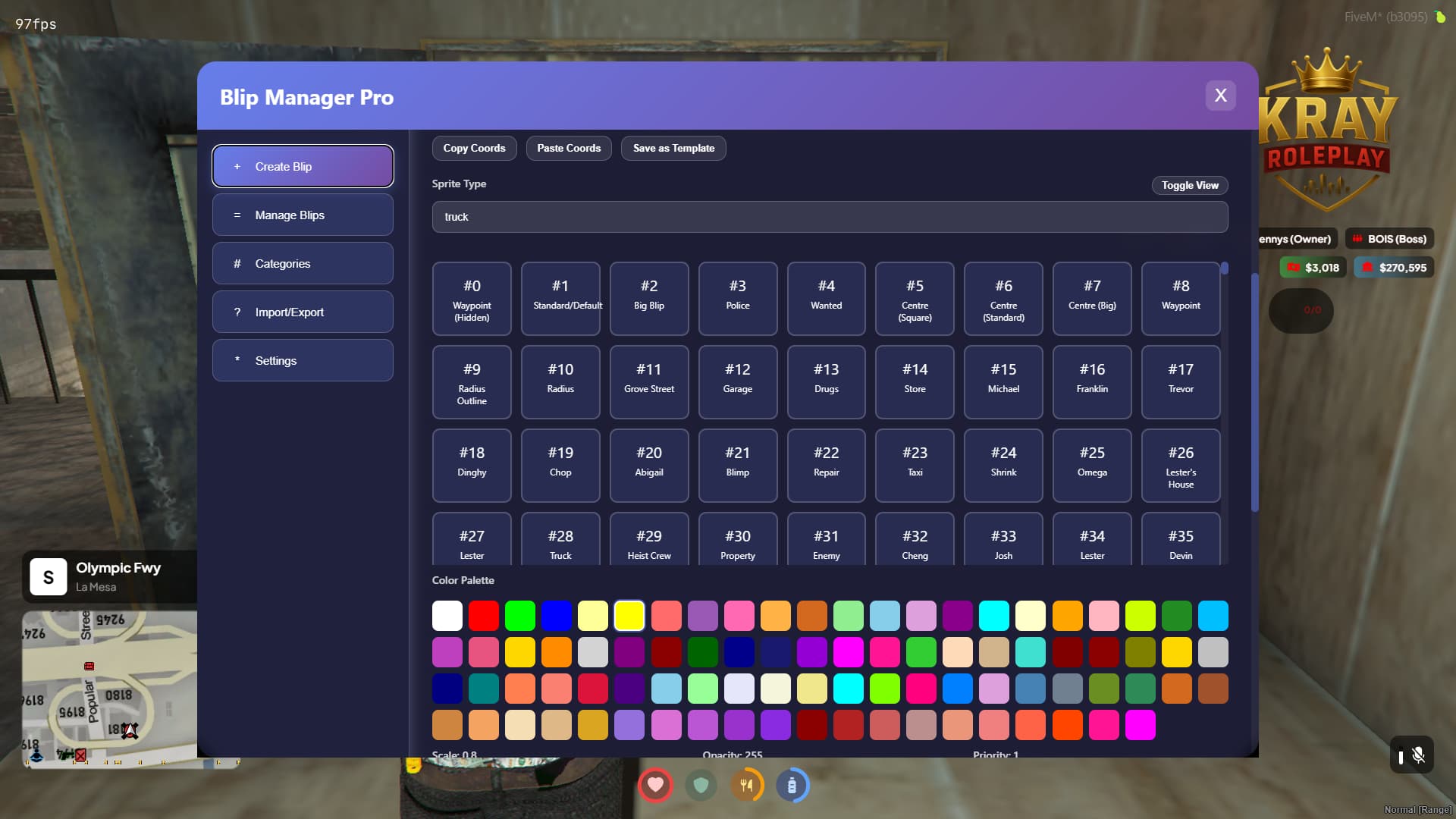This screenshot has height=819, width=1456.
Task: Click the armor shield icon at bottom
Action: click(701, 785)
